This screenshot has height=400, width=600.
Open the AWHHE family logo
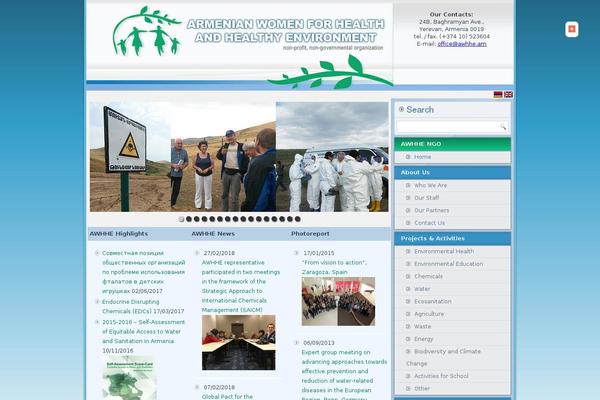146,31
